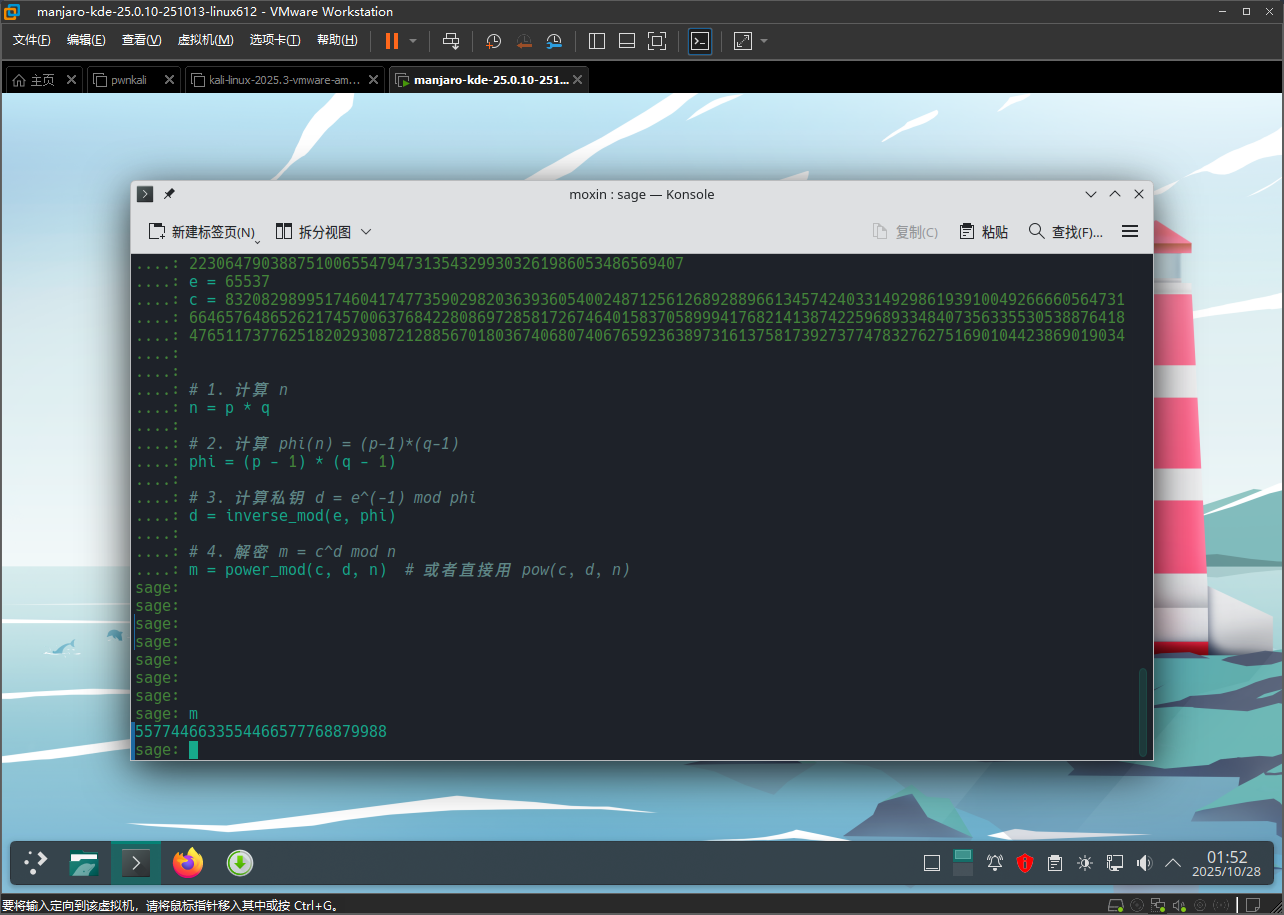Toggle the pin on Konsole titlebar
The width and height of the screenshot is (1284, 915).
coord(169,194)
